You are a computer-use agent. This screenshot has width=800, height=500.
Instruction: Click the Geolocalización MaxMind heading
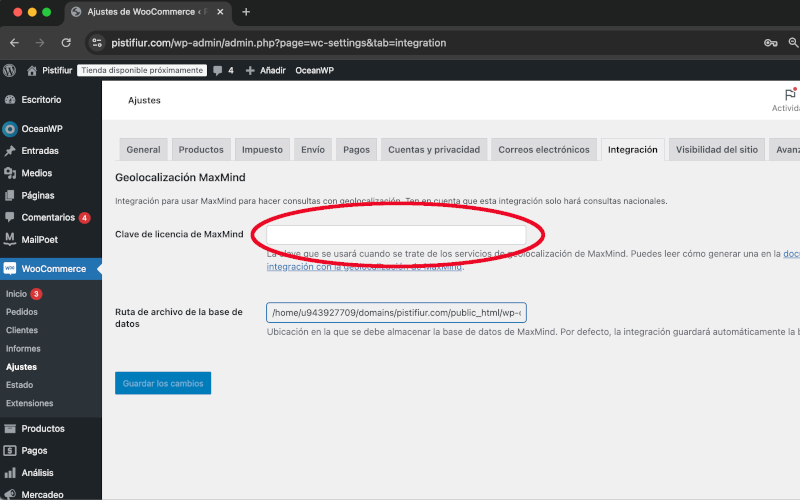[x=180, y=178]
